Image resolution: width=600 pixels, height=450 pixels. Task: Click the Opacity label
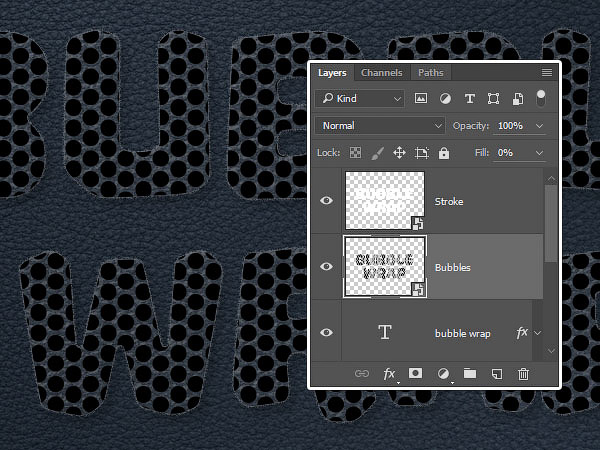pyautogui.click(x=471, y=126)
